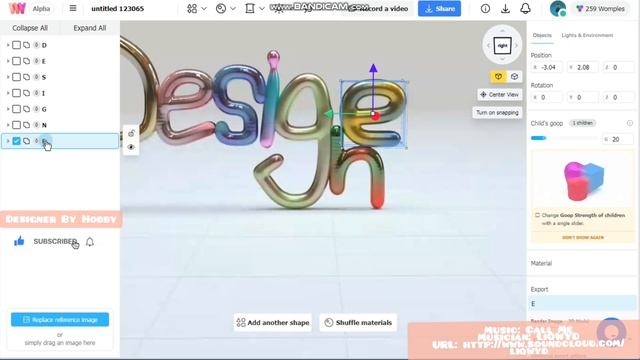Expand the S layer row
640x360 pixels.
point(8,77)
